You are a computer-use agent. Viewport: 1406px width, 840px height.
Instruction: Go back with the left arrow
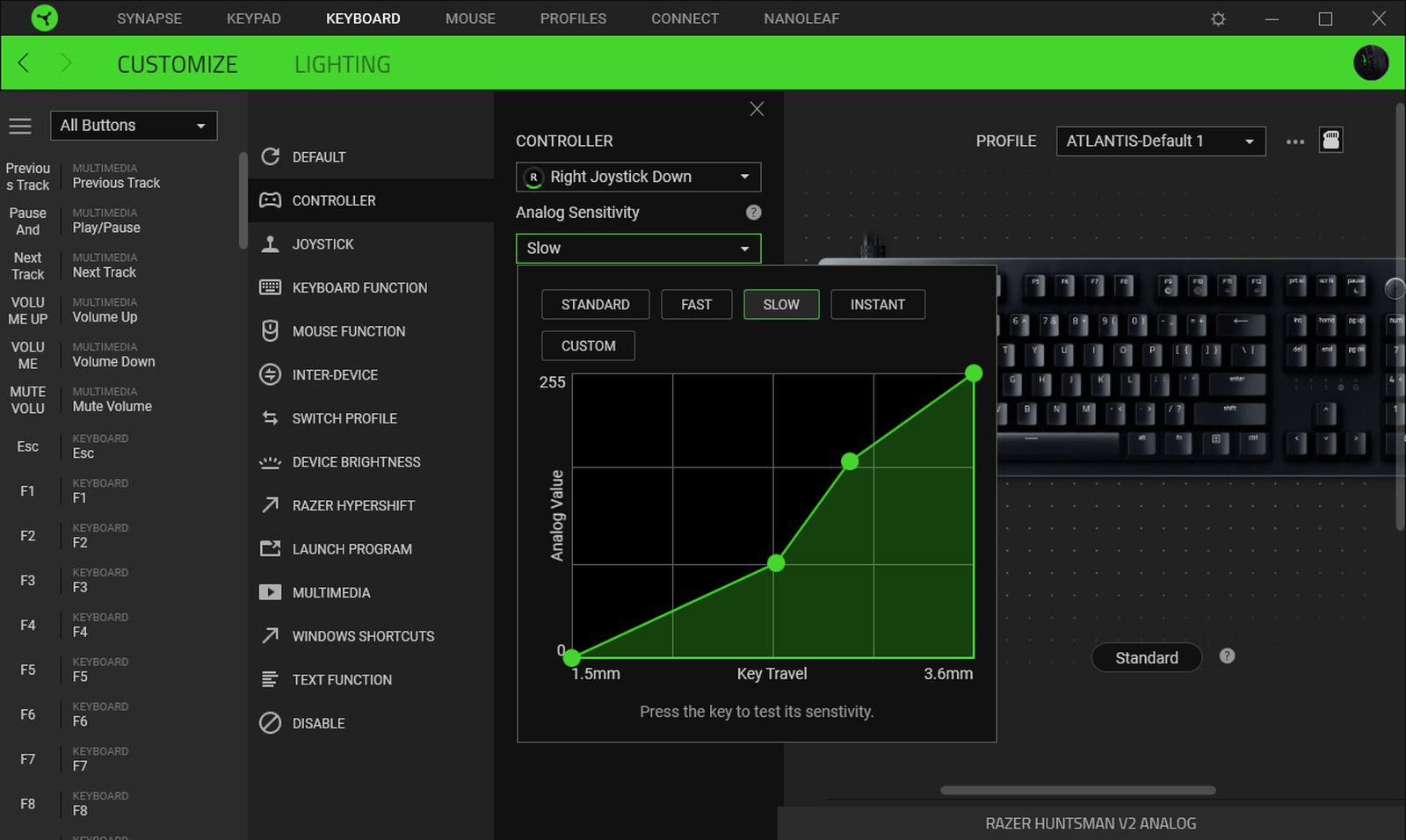[x=24, y=63]
